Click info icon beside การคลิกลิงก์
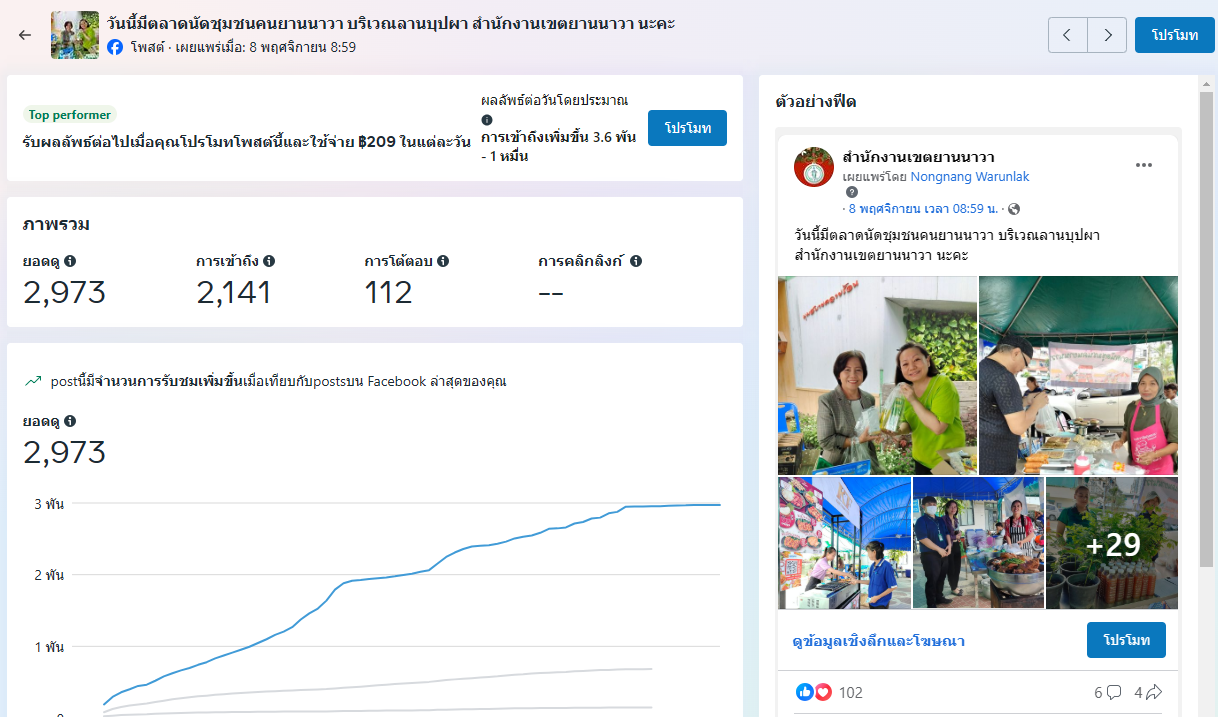This screenshot has width=1218, height=717. (x=636, y=261)
